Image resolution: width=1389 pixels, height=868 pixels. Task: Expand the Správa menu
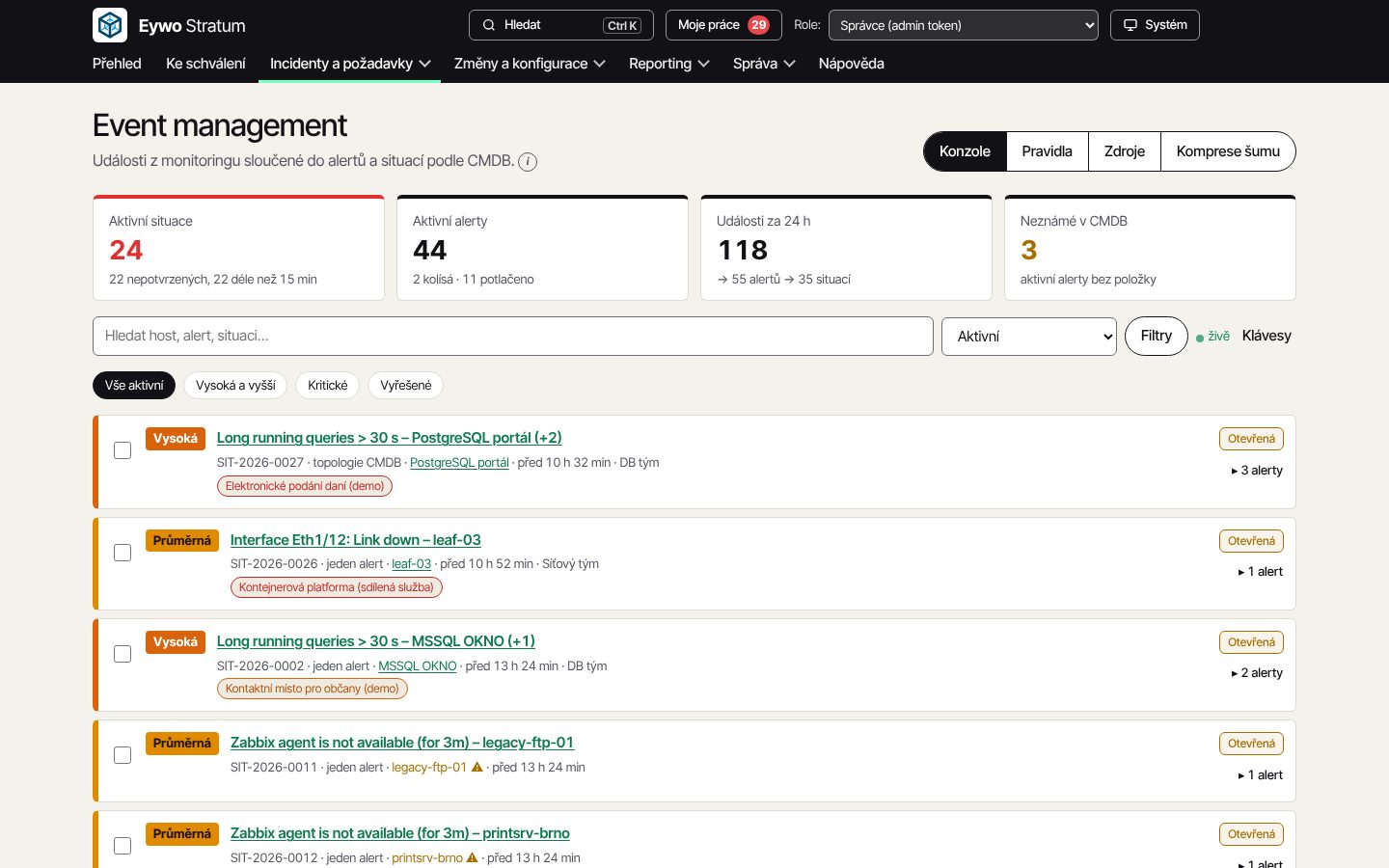coord(764,64)
